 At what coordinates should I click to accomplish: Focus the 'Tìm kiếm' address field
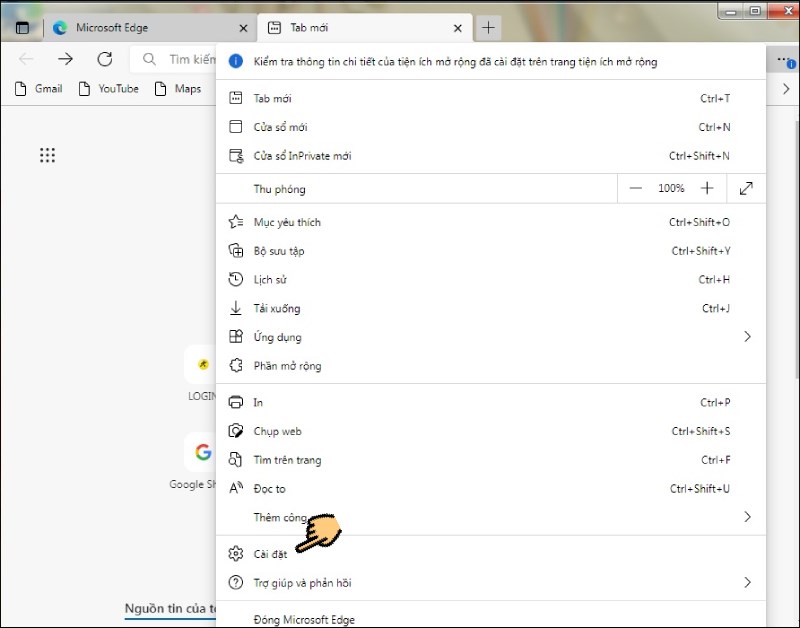click(173, 59)
